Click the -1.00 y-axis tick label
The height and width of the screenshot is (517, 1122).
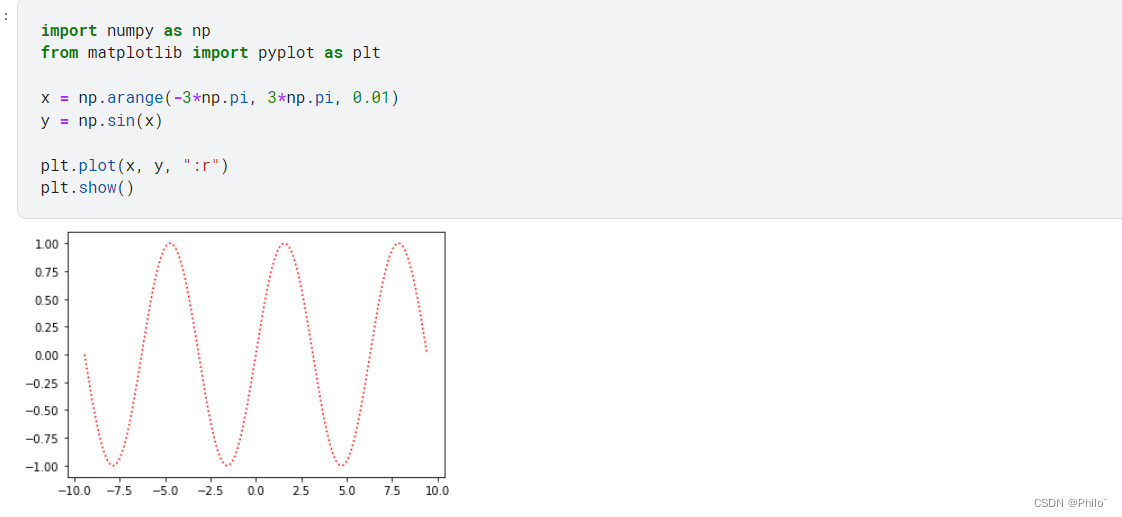click(x=42, y=466)
